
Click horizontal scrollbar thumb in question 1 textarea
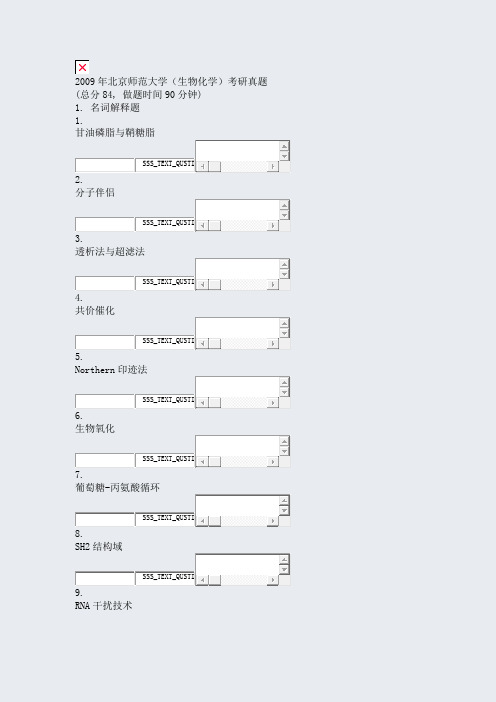pyautogui.click(x=214, y=166)
